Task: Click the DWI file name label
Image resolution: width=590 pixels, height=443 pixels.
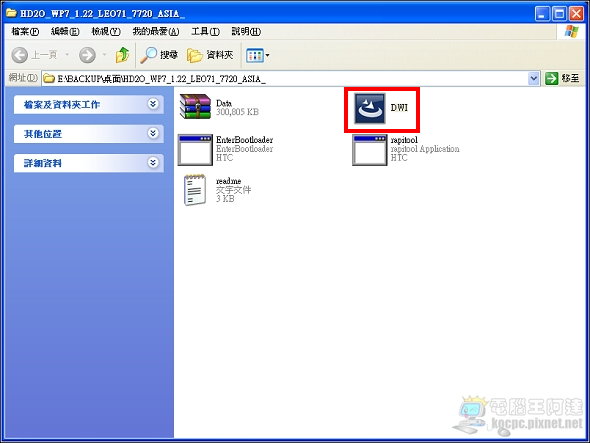Action: pos(399,108)
